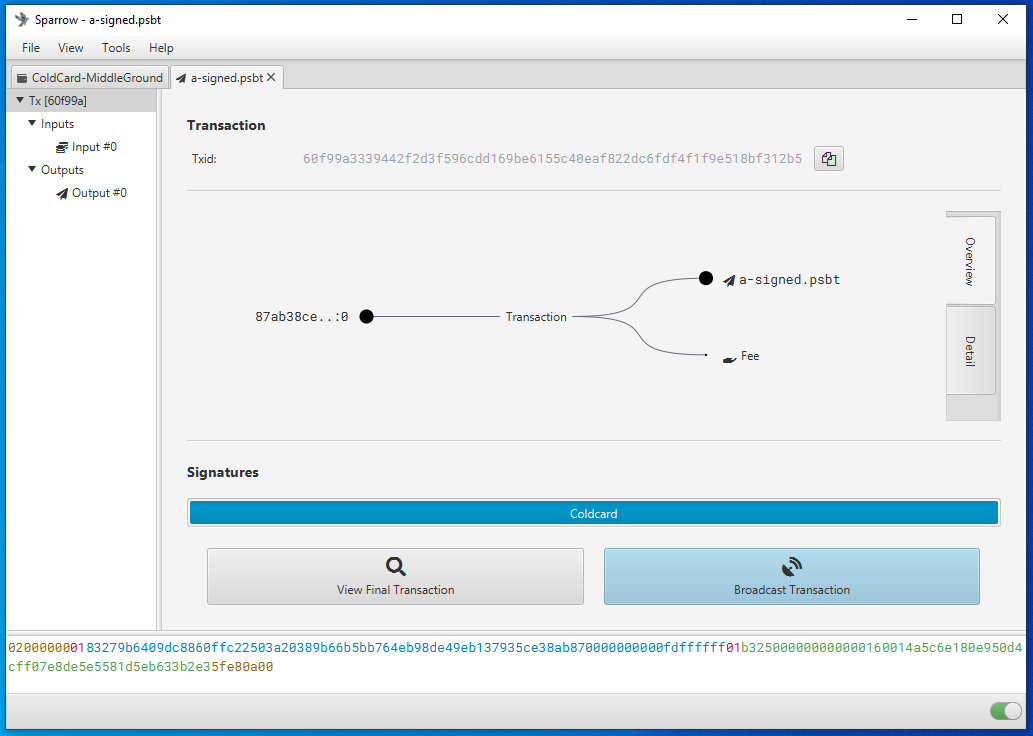Click the wallet icon on ColdCard-MiddleGround tab
The width and height of the screenshot is (1033, 736).
(22, 78)
